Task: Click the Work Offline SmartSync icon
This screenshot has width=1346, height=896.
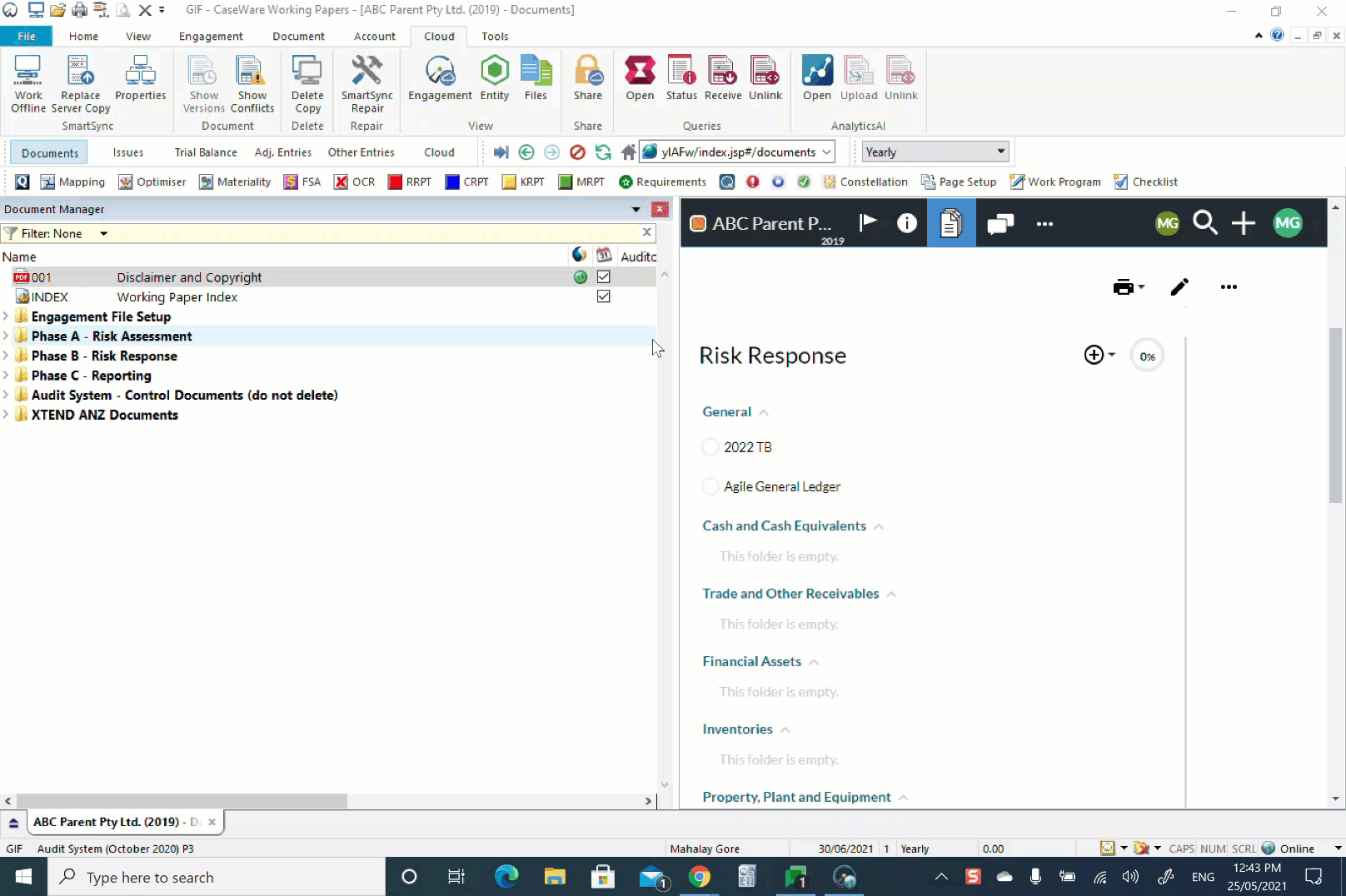Action: click(27, 84)
